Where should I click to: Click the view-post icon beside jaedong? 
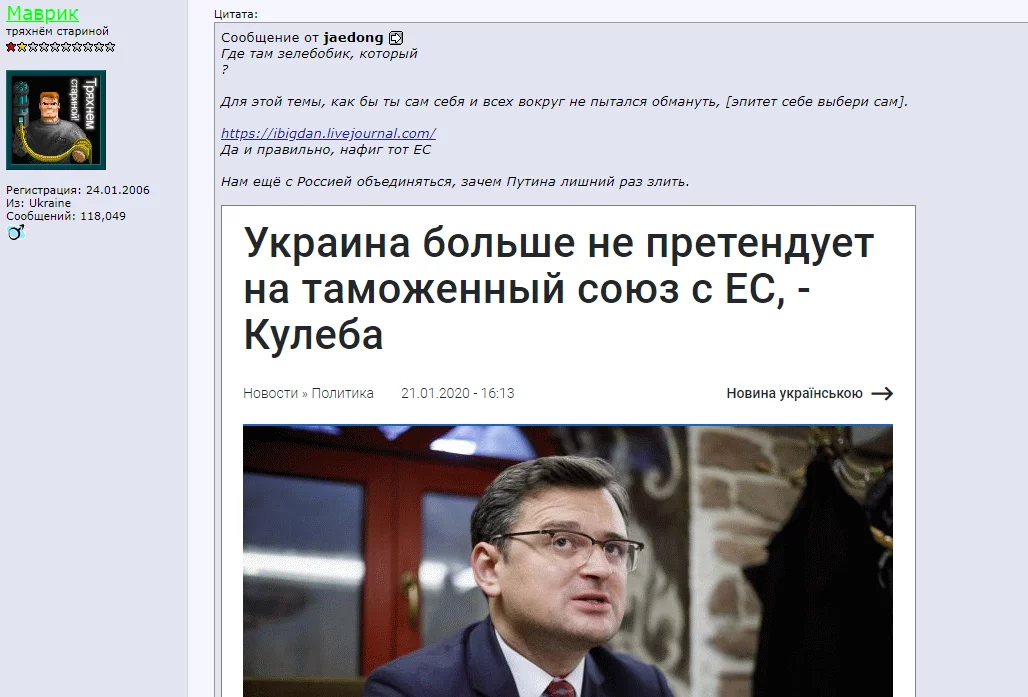(x=396, y=38)
